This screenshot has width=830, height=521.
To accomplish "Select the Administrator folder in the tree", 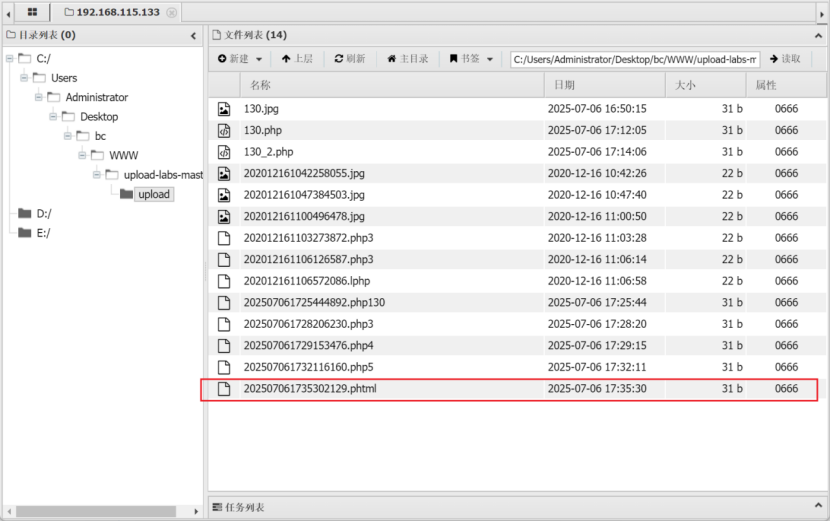I will 97,97.
